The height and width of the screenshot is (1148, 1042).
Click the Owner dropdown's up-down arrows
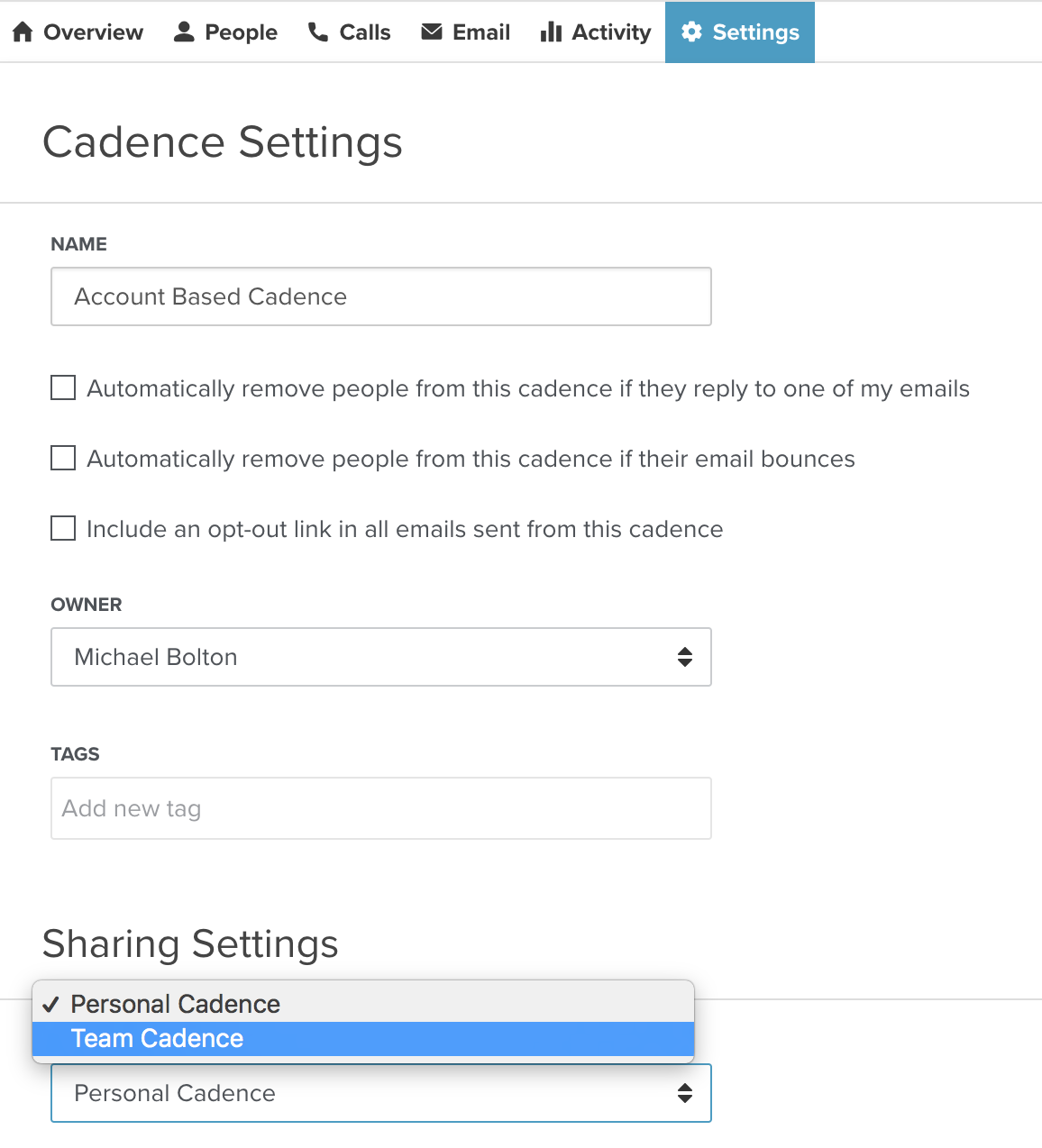(686, 657)
